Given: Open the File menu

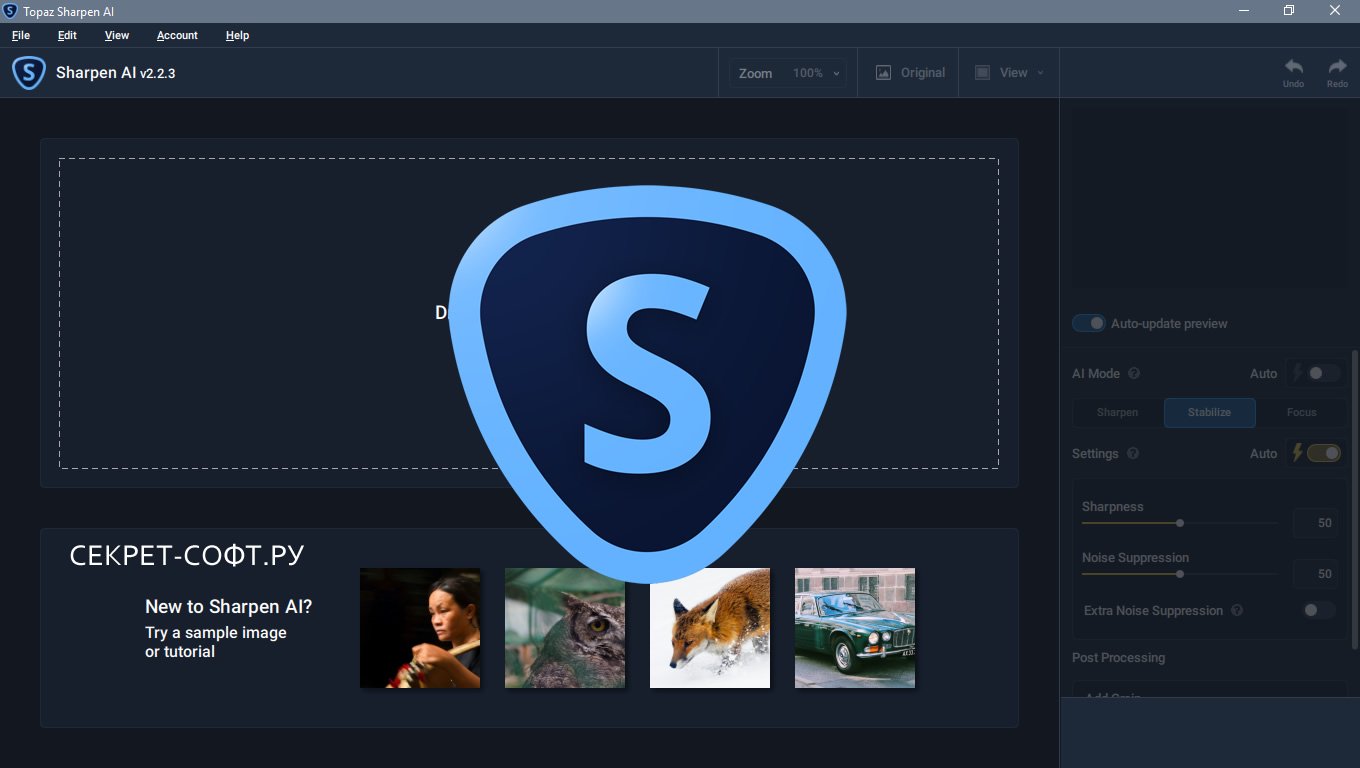Looking at the screenshot, I should [x=21, y=35].
